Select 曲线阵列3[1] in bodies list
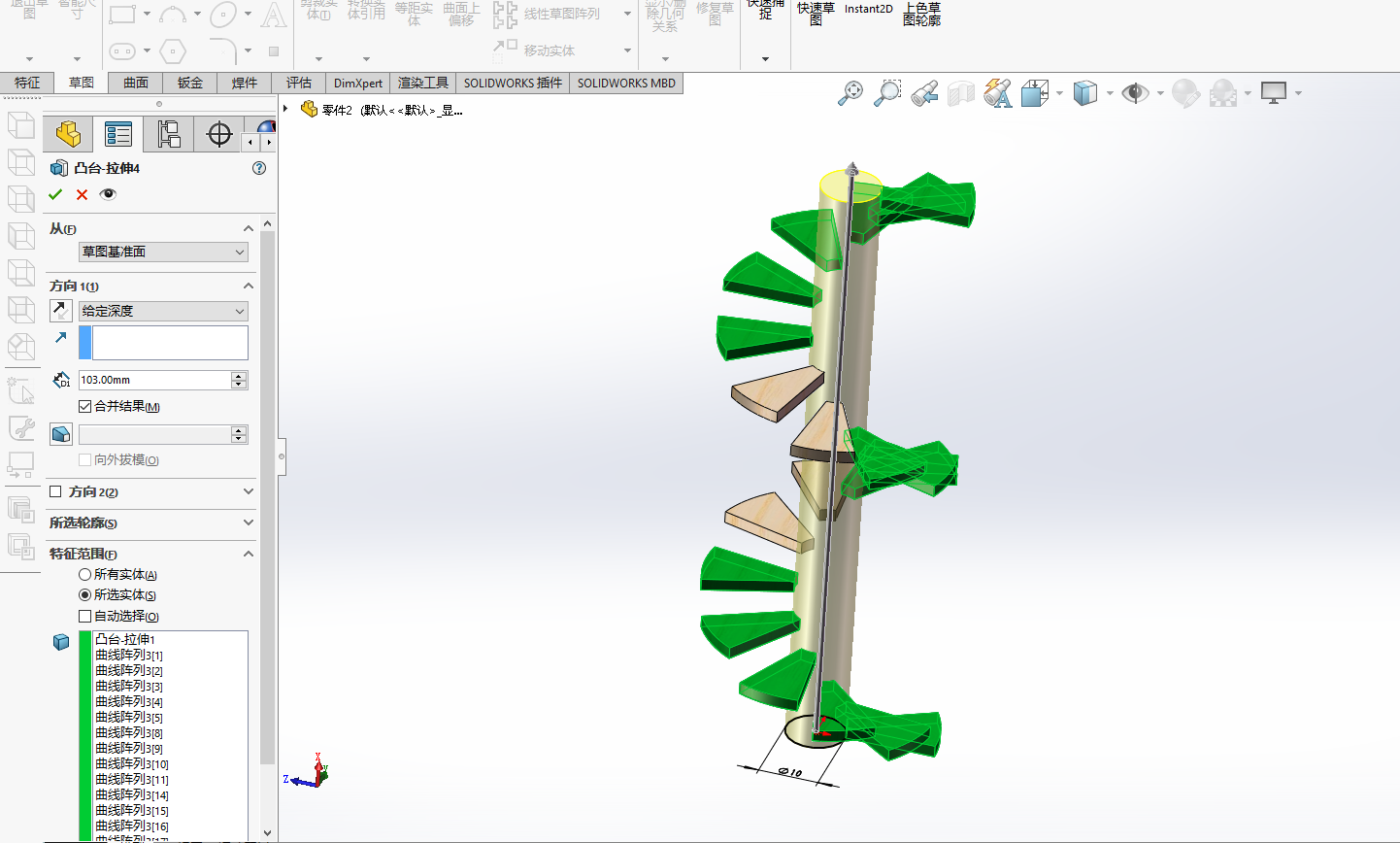 [x=129, y=655]
